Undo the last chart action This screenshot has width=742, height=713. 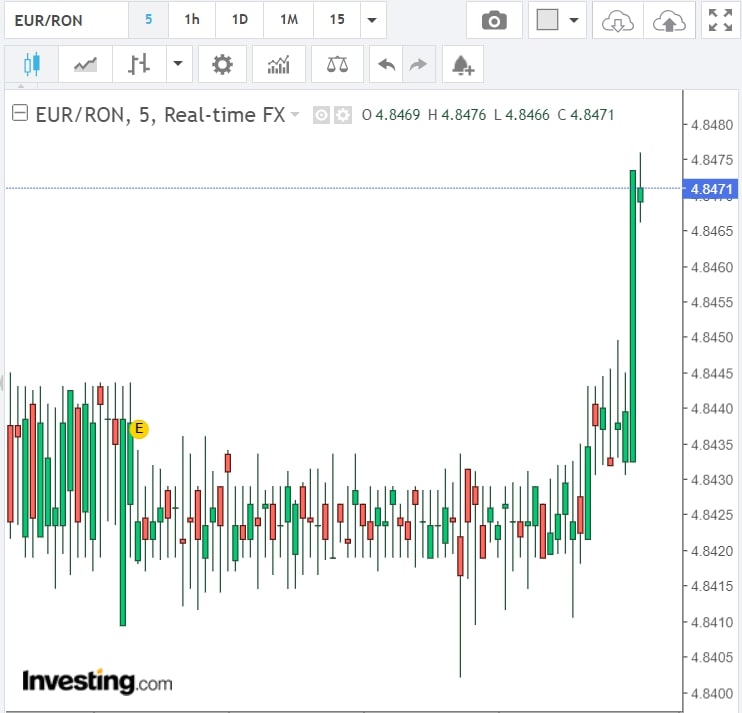pos(386,65)
